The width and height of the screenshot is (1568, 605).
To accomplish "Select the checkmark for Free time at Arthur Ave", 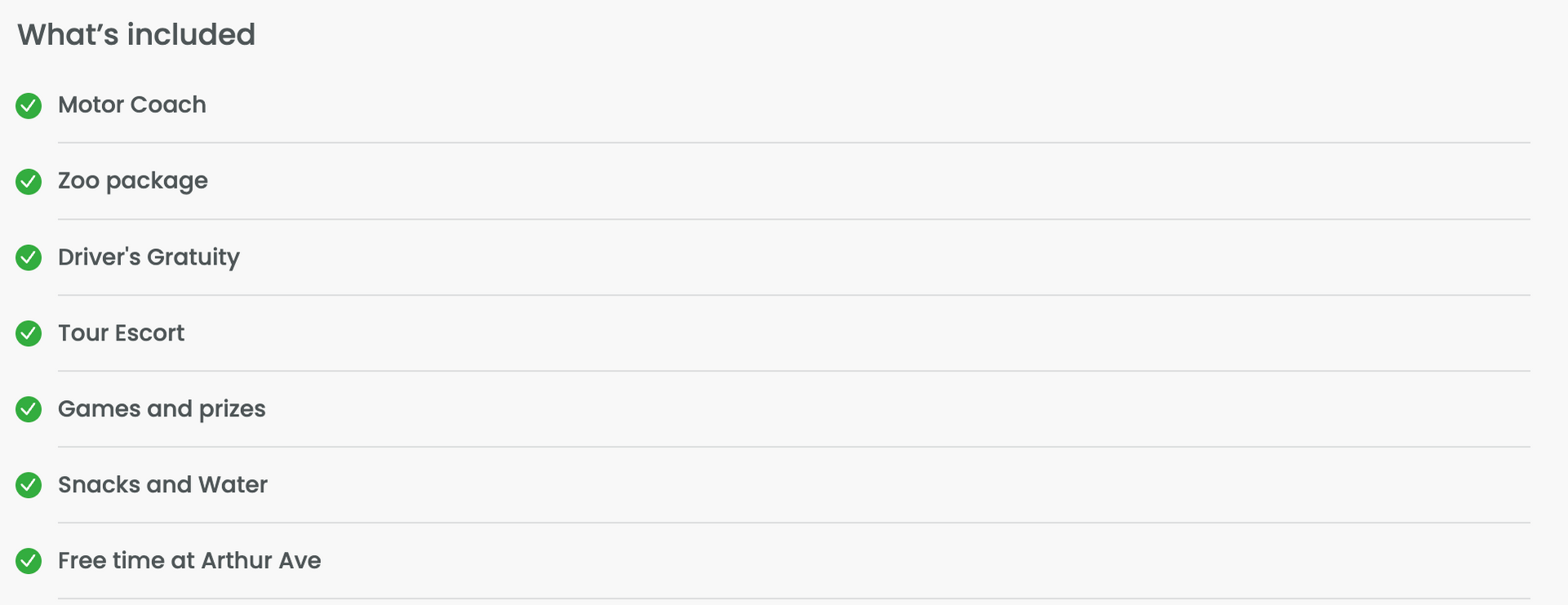I will 29,561.
